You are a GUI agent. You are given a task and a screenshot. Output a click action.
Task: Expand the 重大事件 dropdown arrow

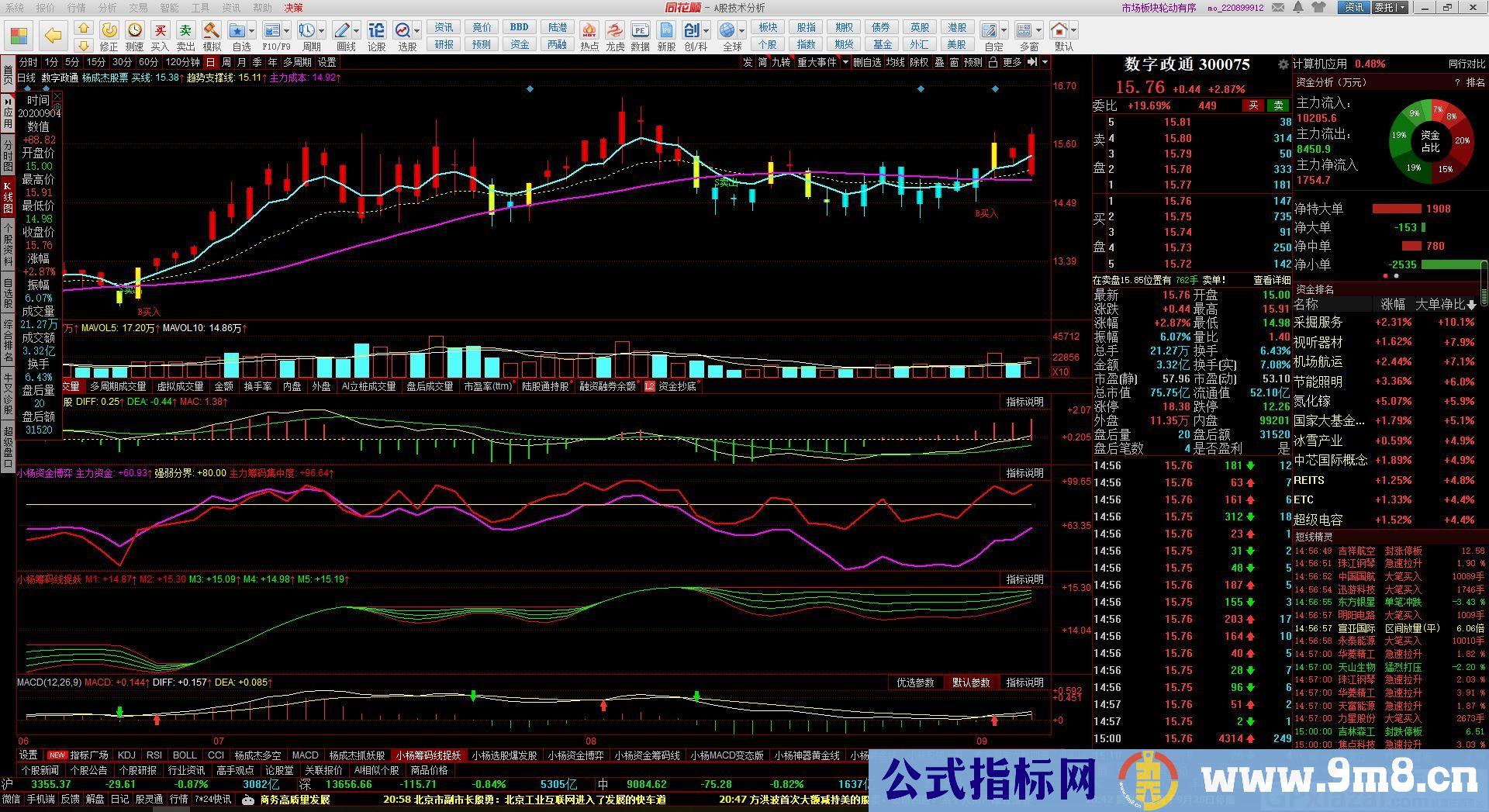tap(844, 62)
